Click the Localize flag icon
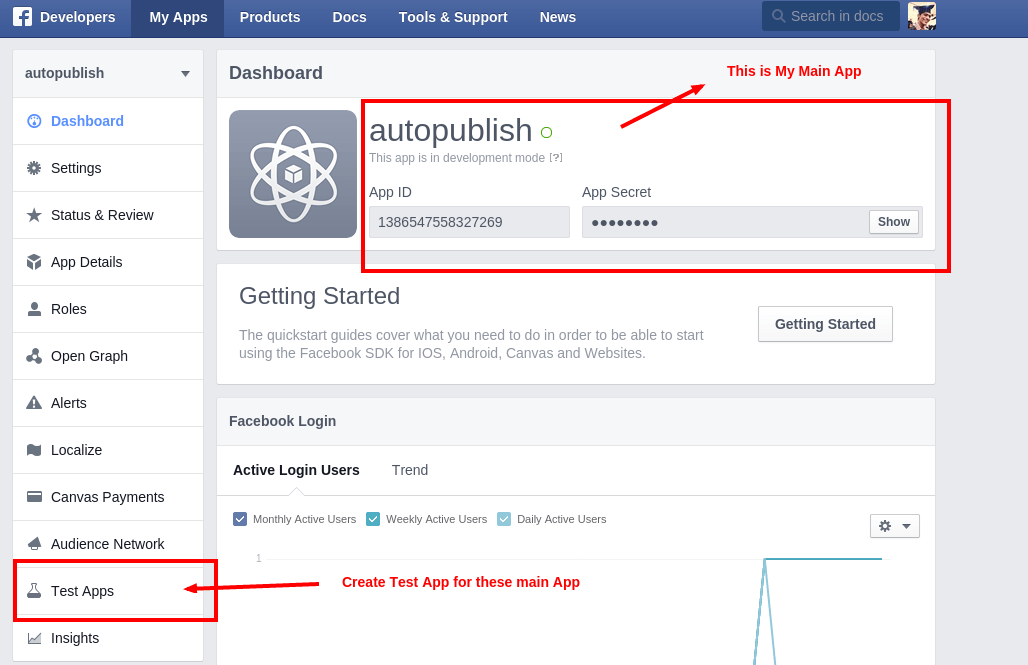The width and height of the screenshot is (1028, 665). coord(34,450)
